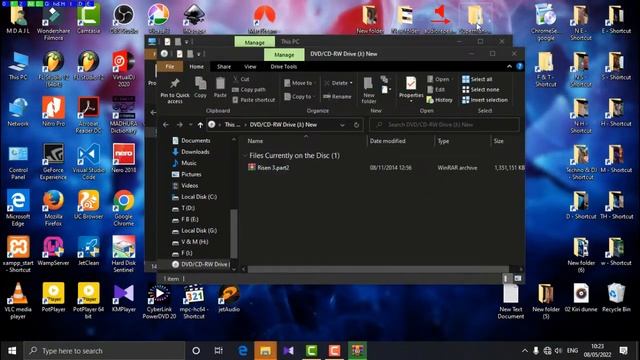Sort by Name column header
The width and height of the screenshot is (640, 360).
tap(255, 141)
